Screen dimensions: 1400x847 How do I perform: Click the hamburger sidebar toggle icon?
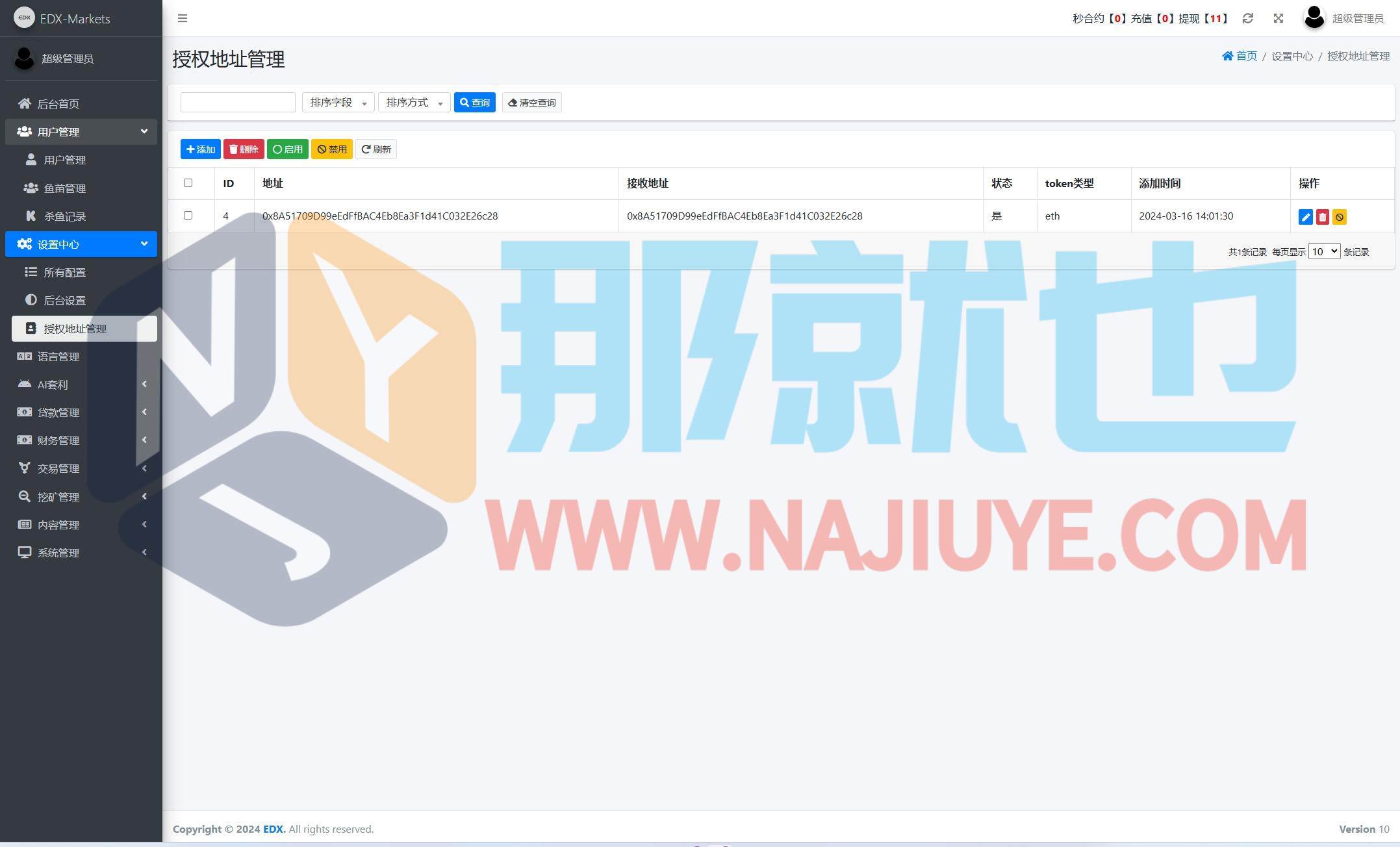(x=183, y=18)
